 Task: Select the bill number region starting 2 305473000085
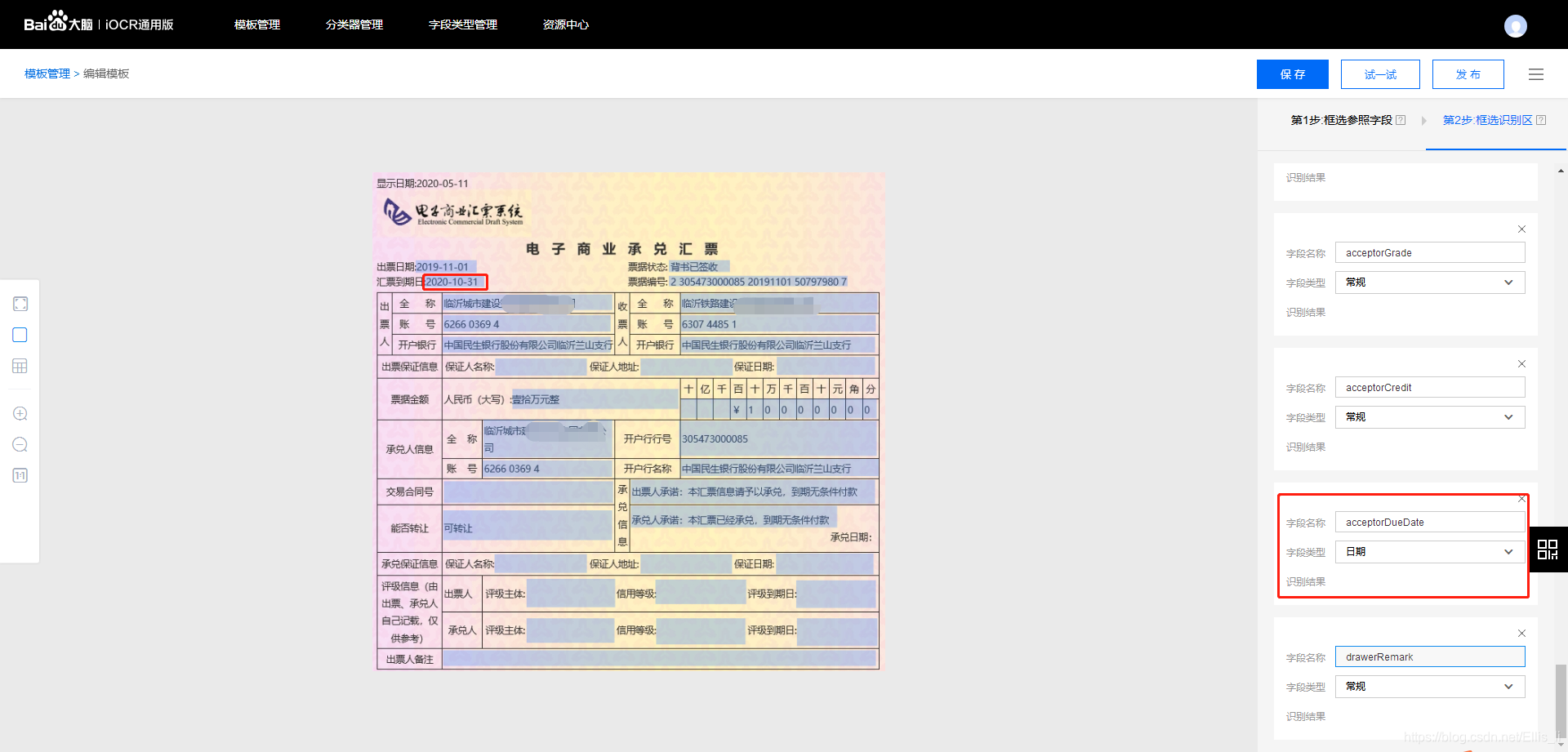(x=759, y=282)
